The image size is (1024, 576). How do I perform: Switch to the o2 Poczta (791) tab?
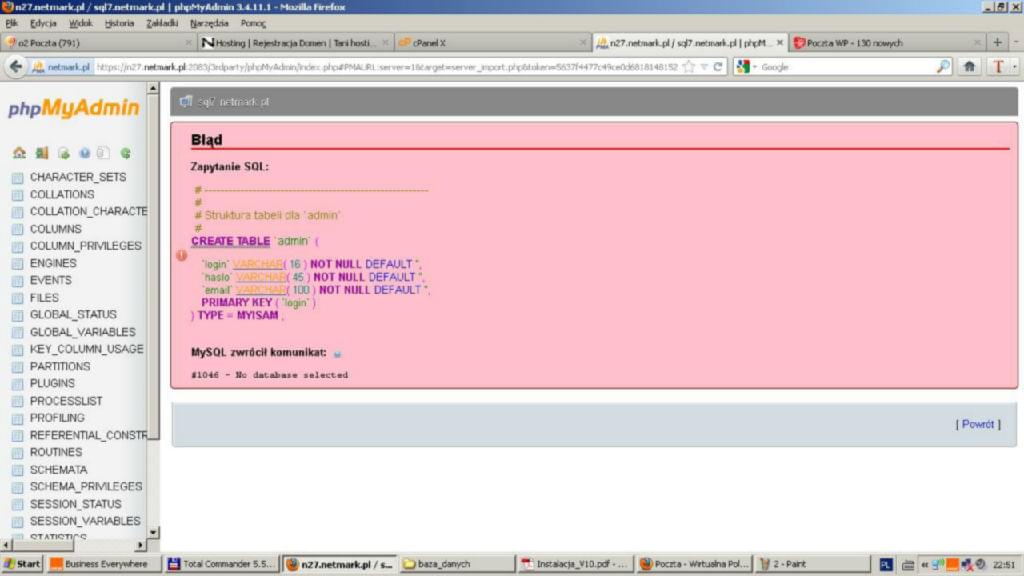[x=98, y=42]
